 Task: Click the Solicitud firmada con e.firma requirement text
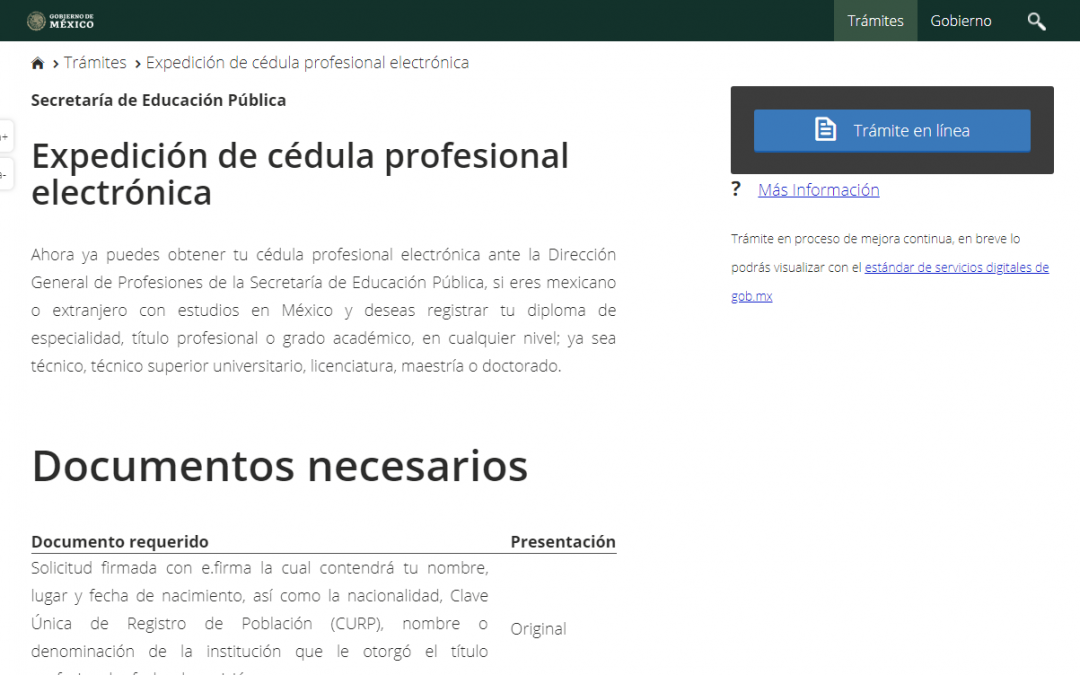tap(260, 617)
